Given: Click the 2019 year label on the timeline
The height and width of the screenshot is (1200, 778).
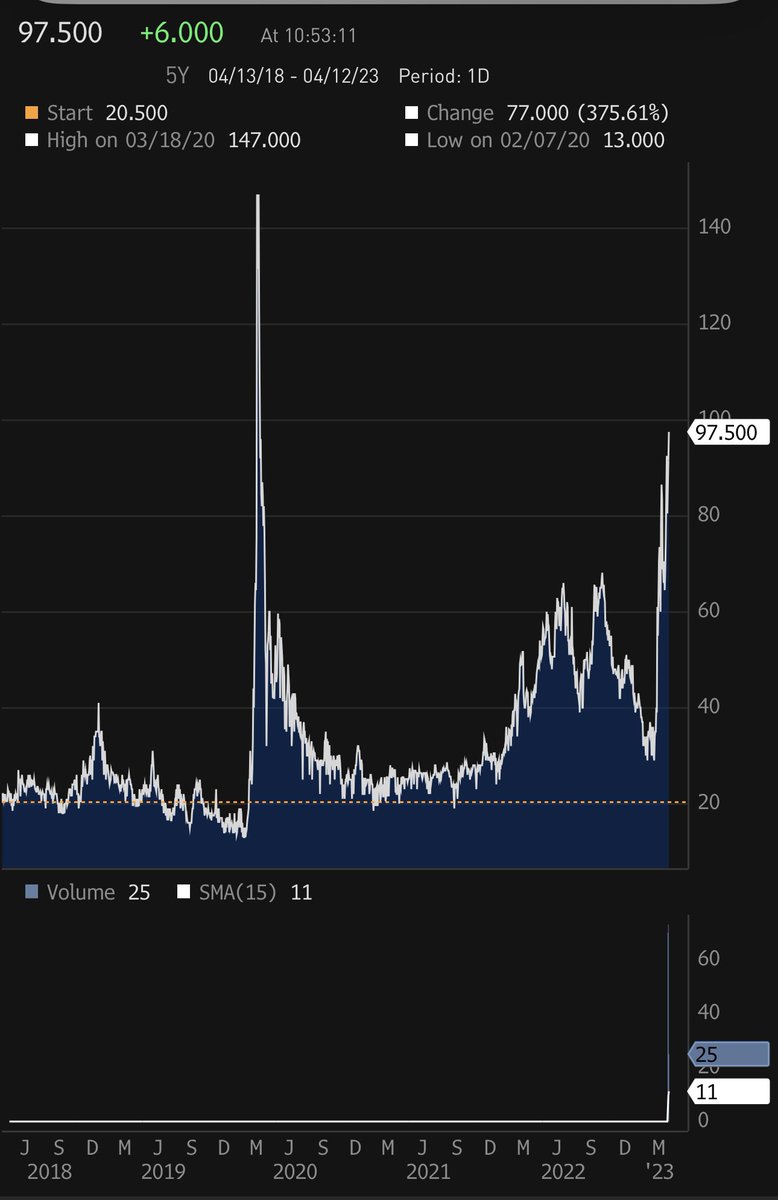Looking at the screenshot, I should [x=164, y=1171].
